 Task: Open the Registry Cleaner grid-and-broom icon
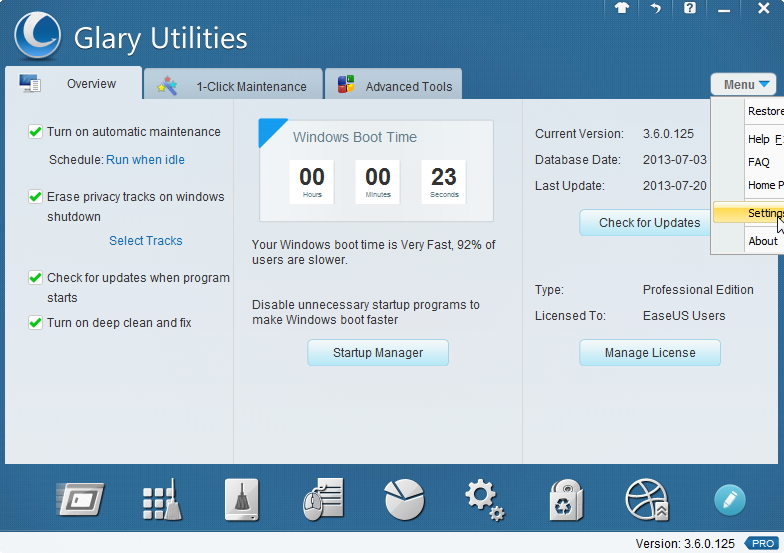pos(162,500)
